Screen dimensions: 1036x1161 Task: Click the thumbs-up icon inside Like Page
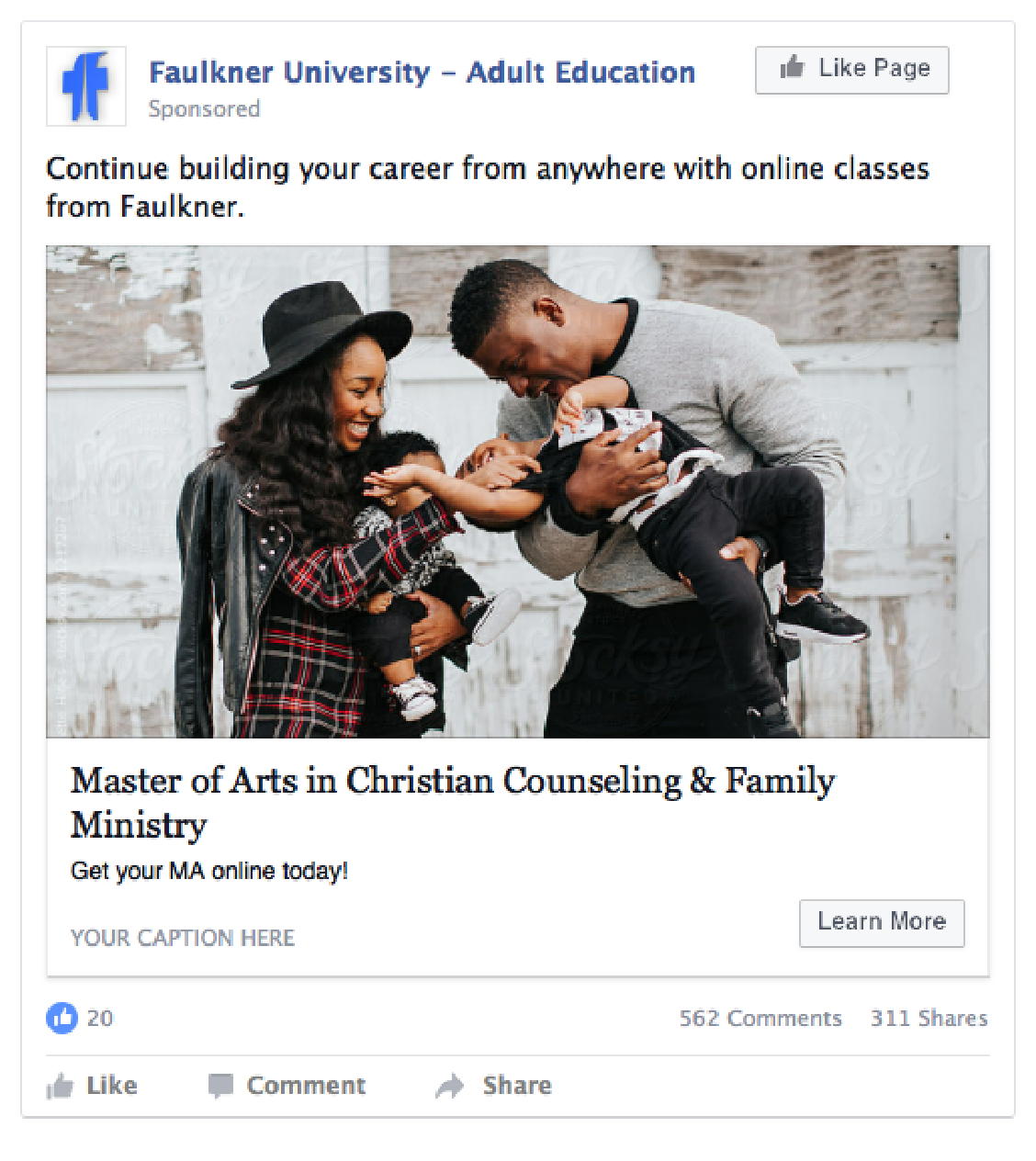(792, 68)
